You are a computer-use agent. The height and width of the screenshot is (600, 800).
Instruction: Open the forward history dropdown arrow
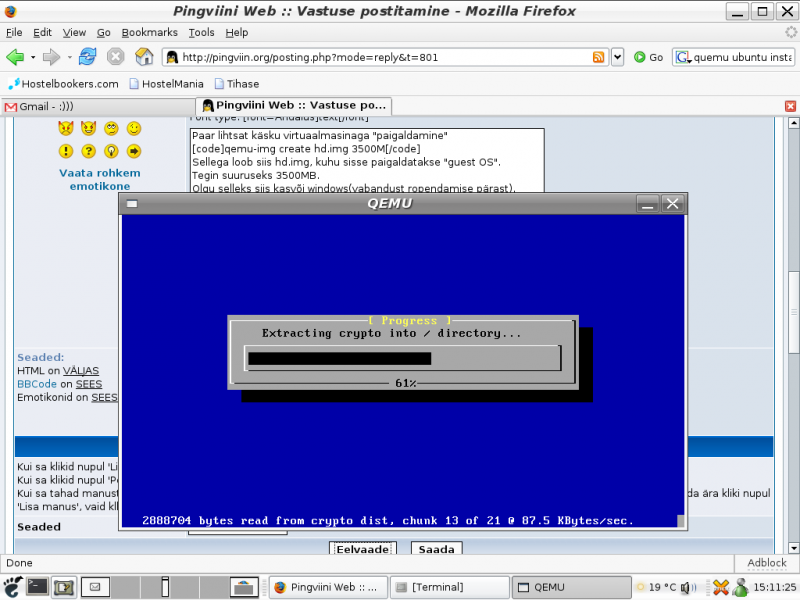[69, 57]
